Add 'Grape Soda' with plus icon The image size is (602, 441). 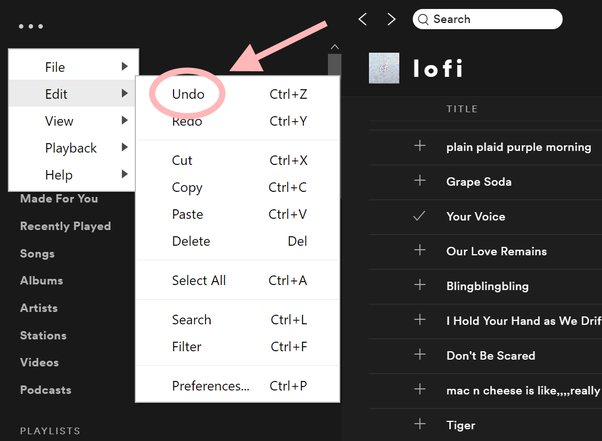[420, 180]
